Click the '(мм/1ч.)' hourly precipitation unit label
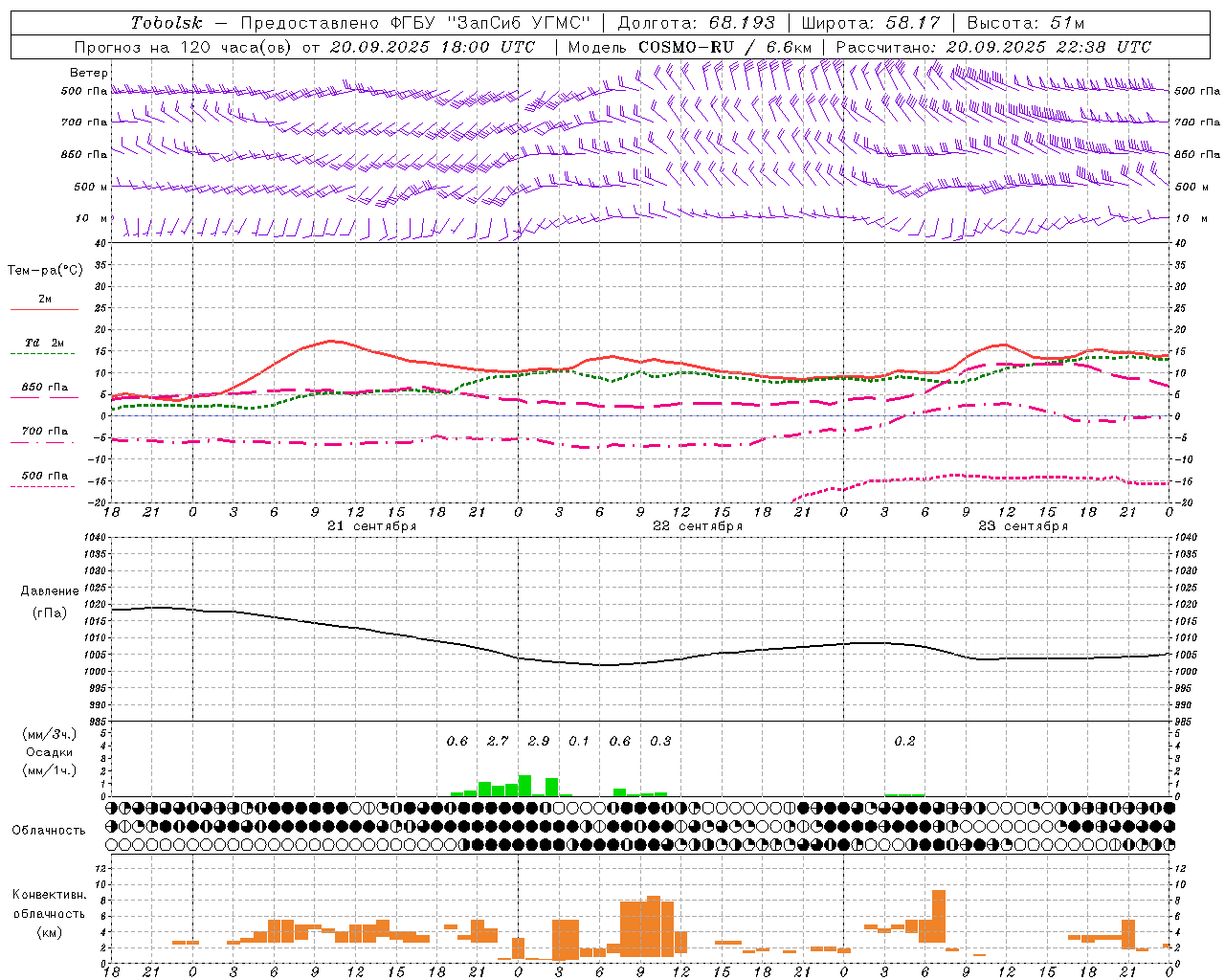Viewport: 1225px width, 980px height. click(x=48, y=770)
